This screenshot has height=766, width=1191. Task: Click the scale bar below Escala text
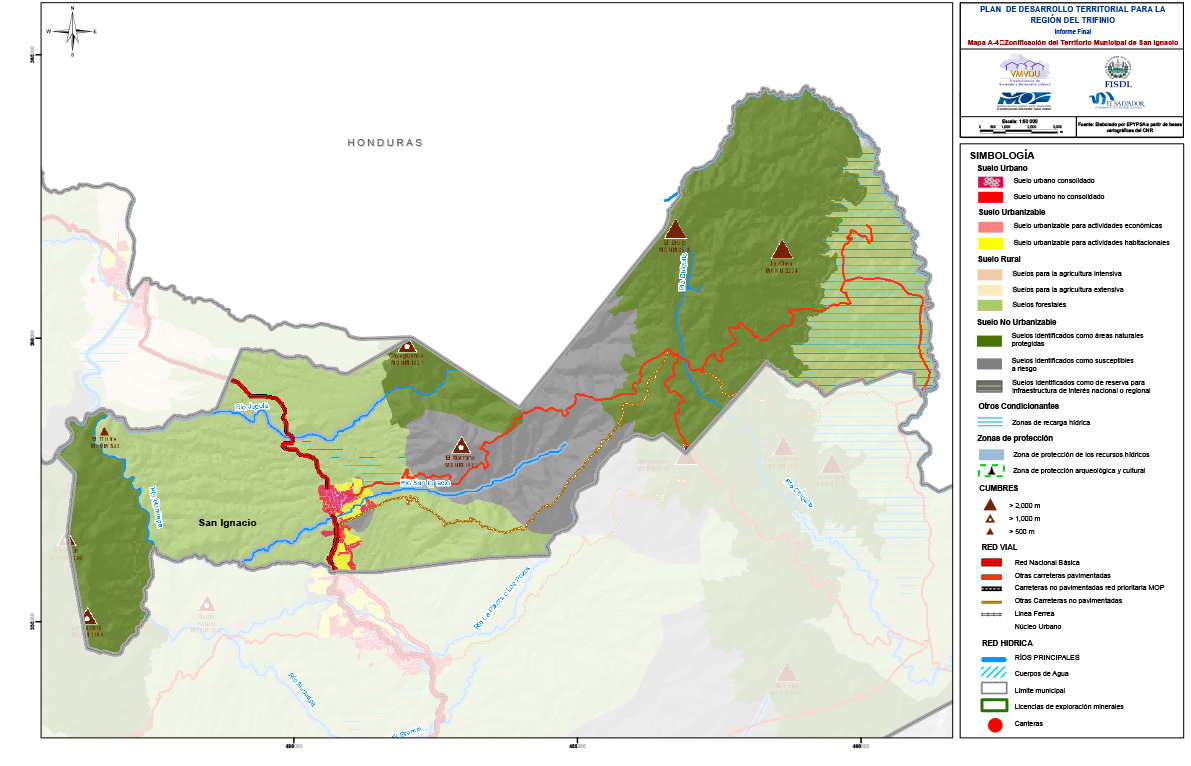point(1017,129)
